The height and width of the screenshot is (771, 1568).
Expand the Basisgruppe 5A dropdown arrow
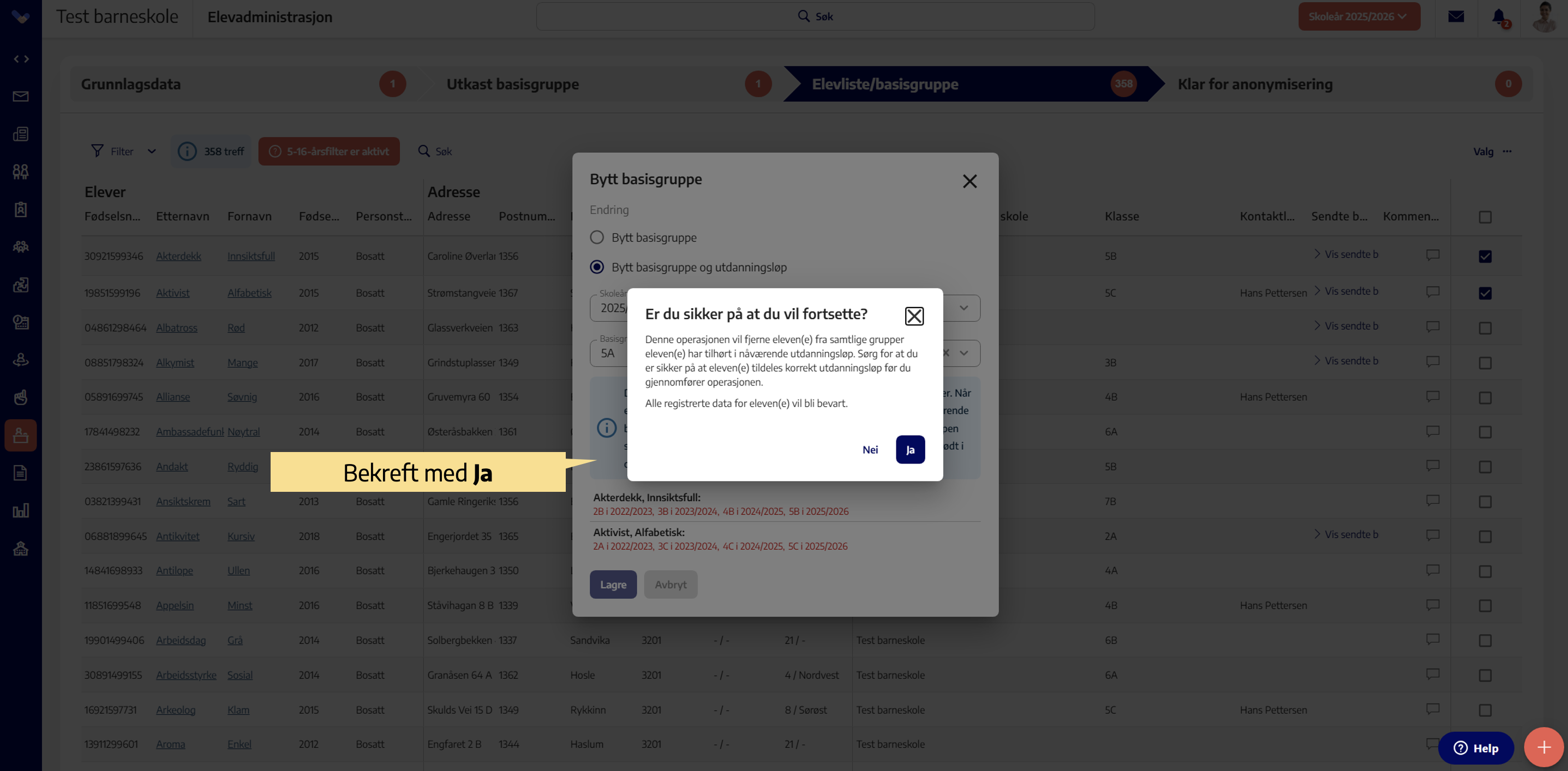tap(964, 353)
